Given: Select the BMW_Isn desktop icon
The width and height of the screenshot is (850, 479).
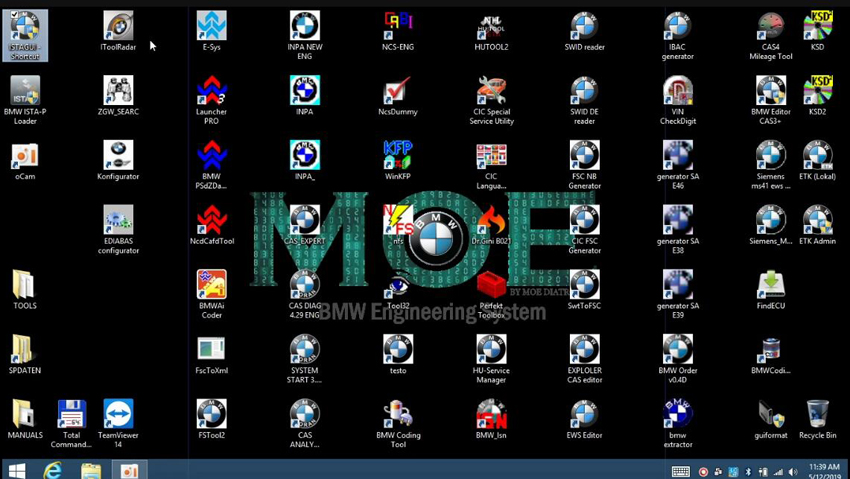Looking at the screenshot, I should pyautogui.click(x=491, y=419).
